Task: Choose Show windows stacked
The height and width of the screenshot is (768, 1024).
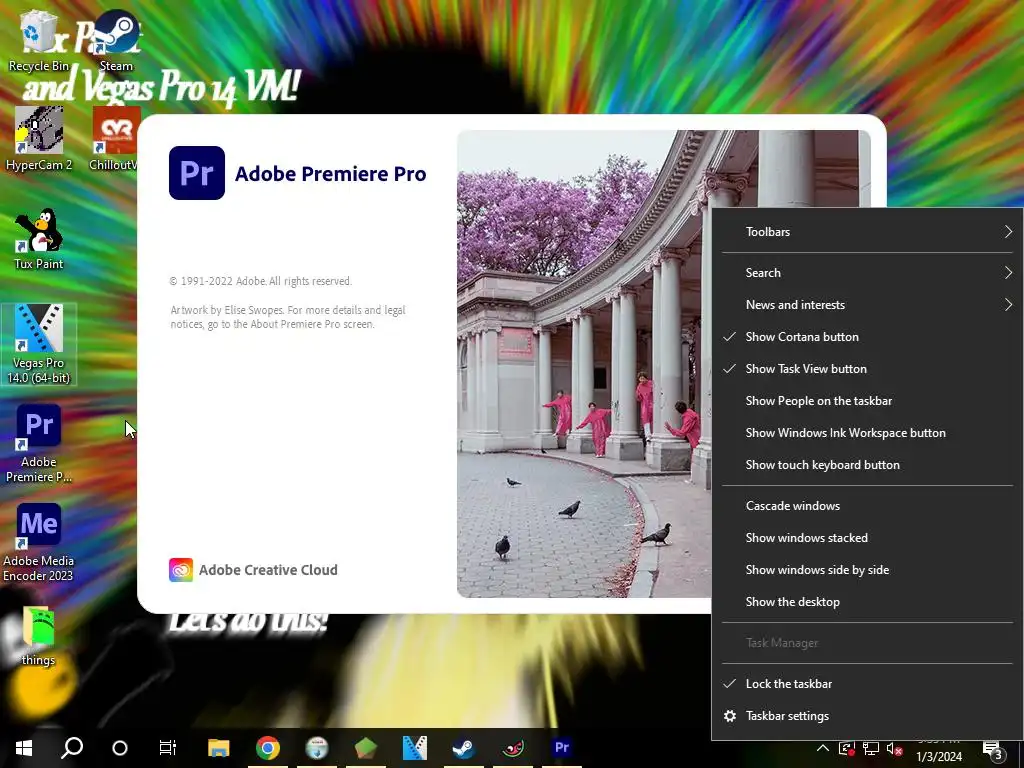Action: (x=867, y=538)
